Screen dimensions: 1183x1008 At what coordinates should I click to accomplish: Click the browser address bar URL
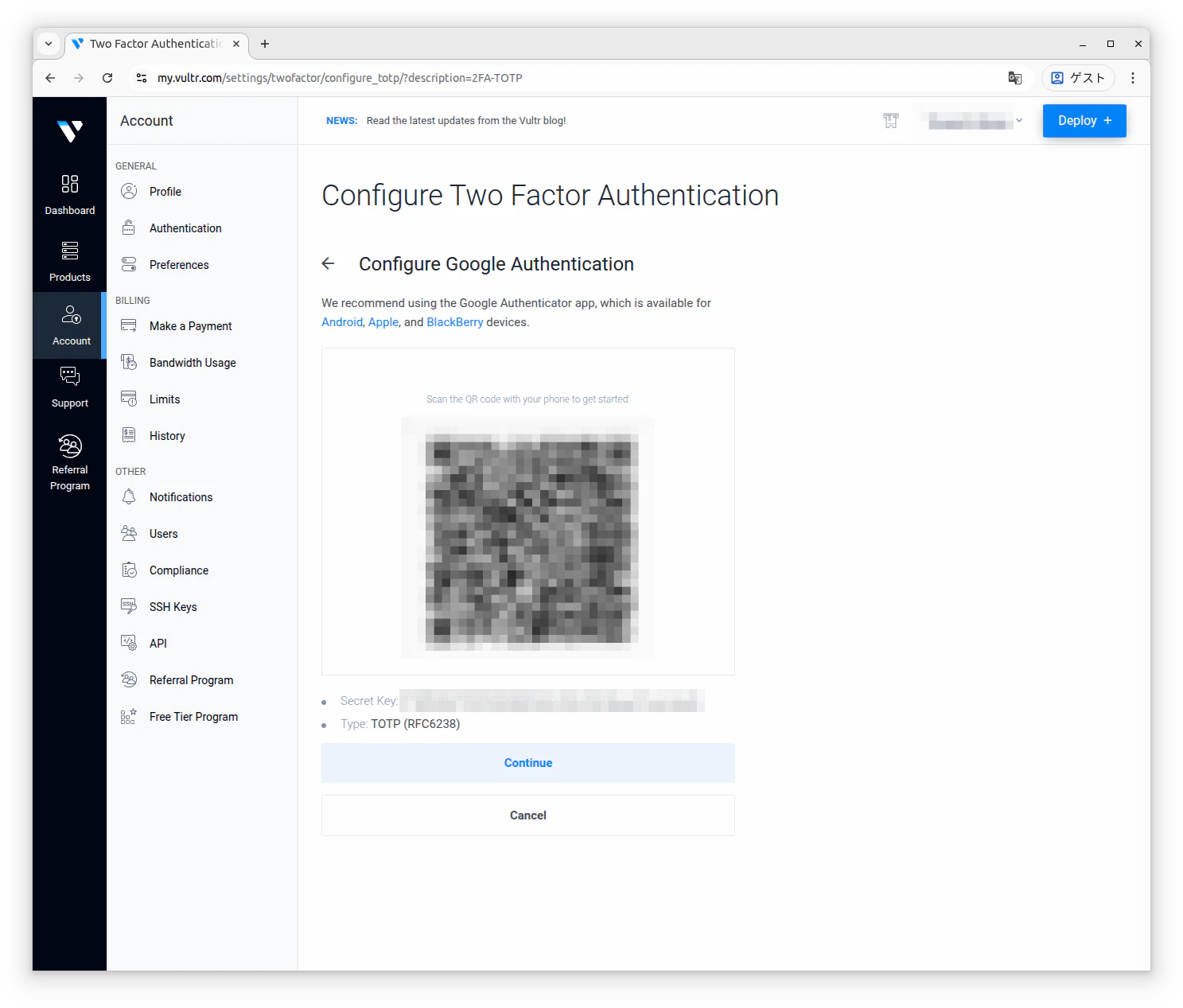[x=340, y=78]
